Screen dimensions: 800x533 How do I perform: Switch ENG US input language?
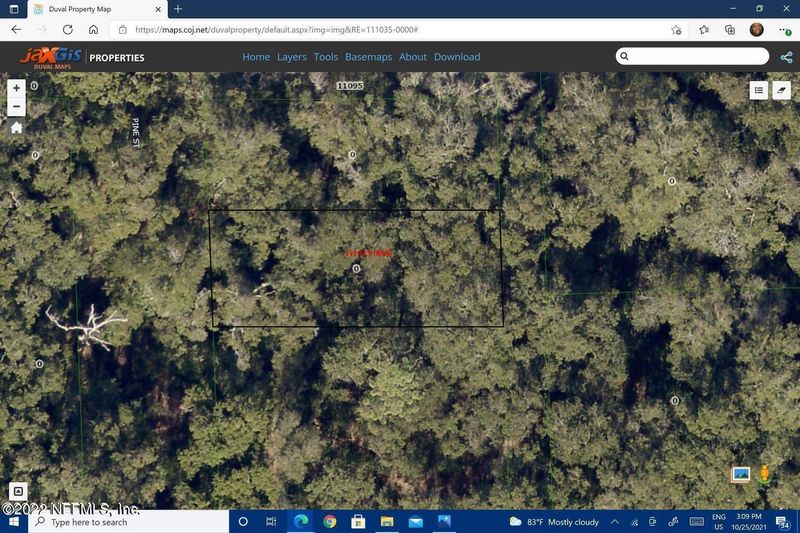pyautogui.click(x=719, y=522)
